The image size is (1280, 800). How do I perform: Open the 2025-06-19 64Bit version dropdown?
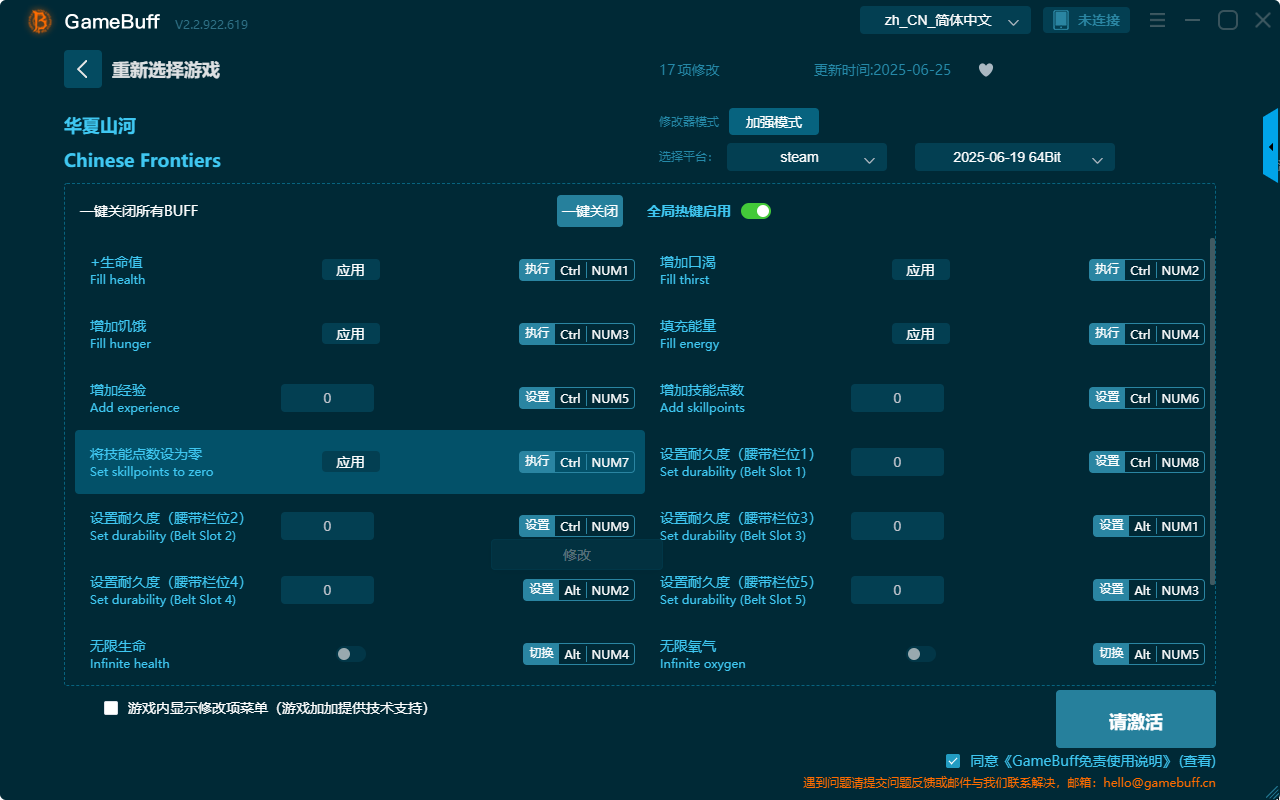pyautogui.click(x=1014, y=157)
